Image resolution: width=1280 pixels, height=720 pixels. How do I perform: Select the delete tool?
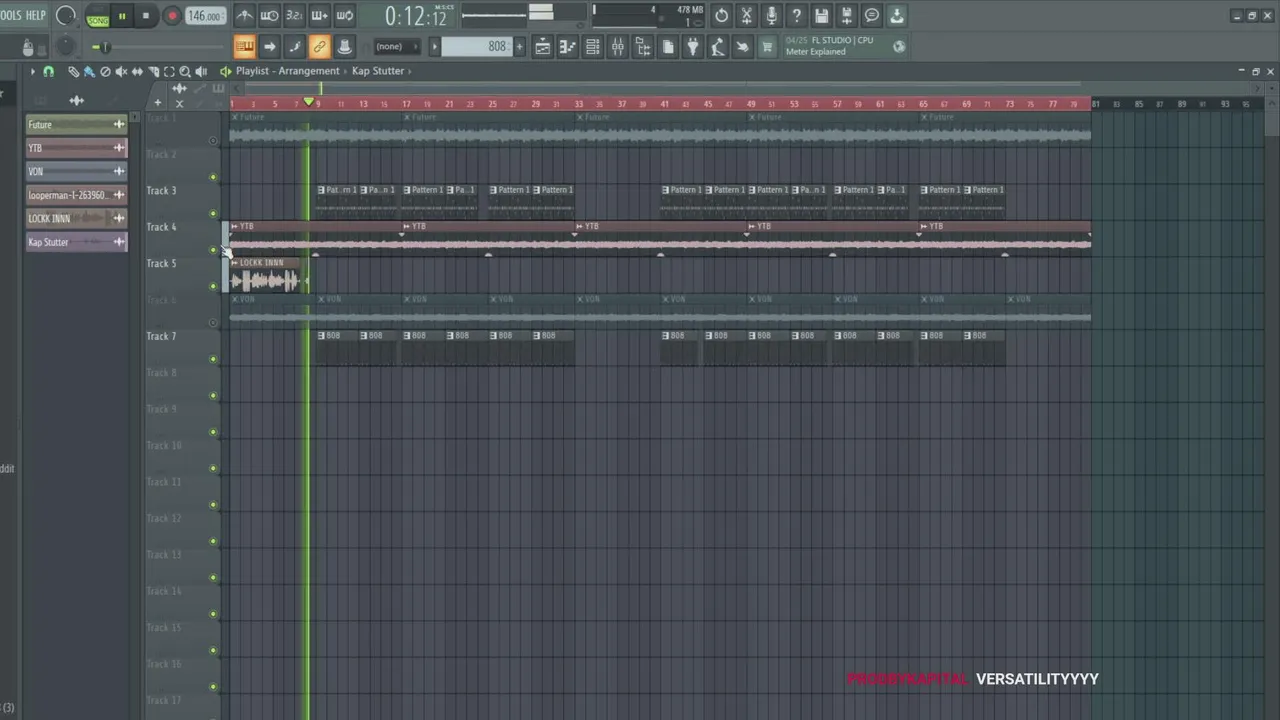coord(105,71)
